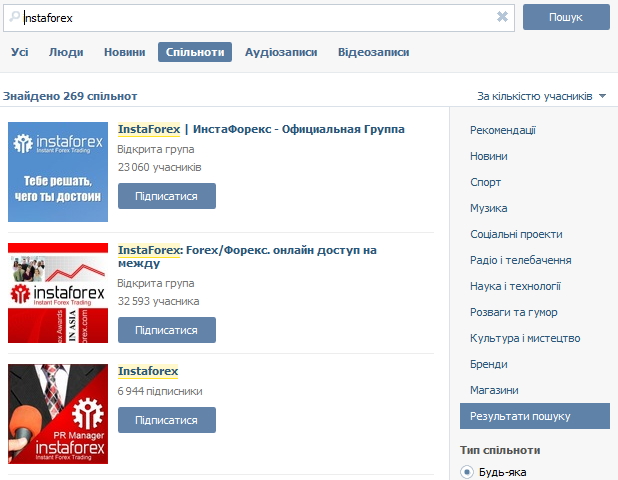Open the Аудіозаписи tab
The width and height of the screenshot is (618, 480).
pos(281,52)
